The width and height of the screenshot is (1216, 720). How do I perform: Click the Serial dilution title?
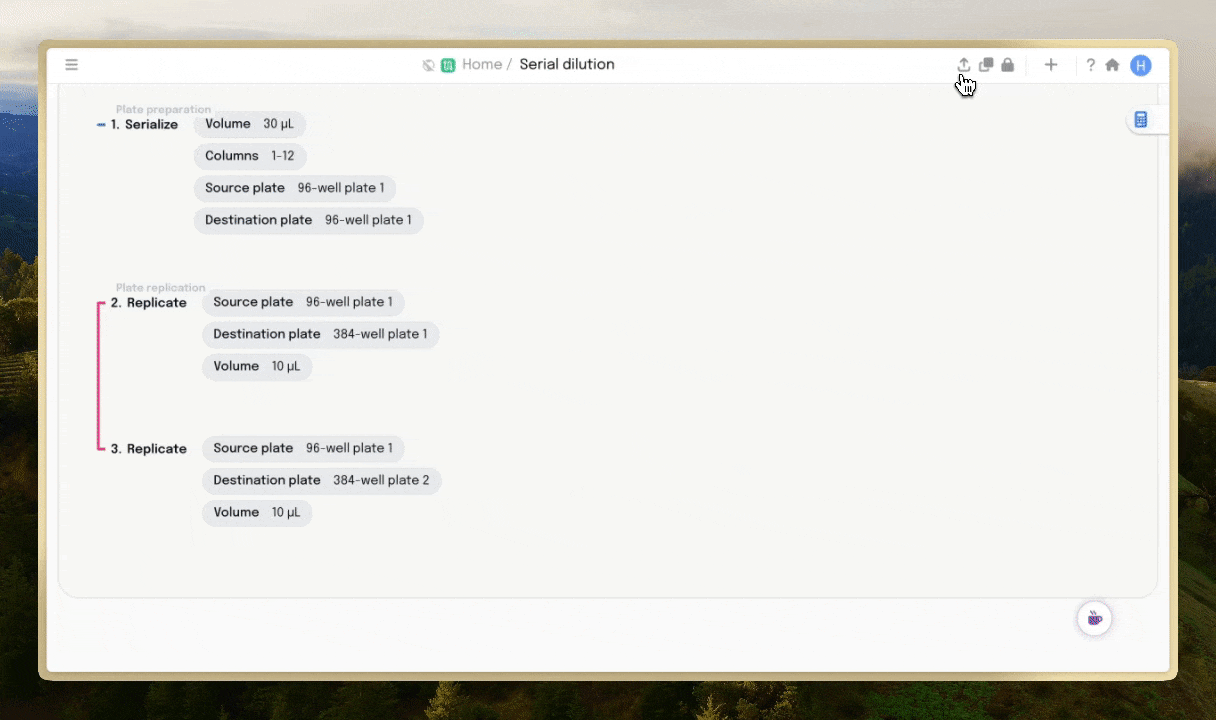click(x=567, y=64)
